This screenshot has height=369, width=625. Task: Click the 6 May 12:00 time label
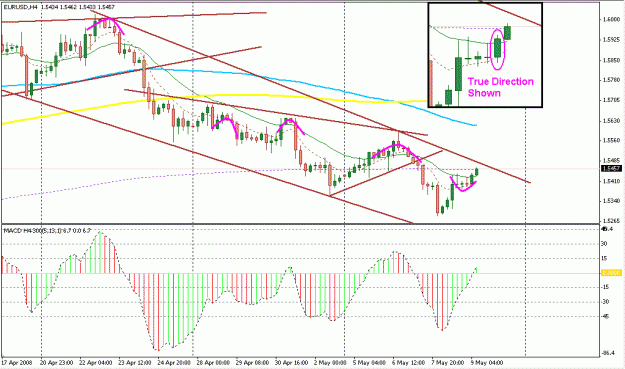pos(409,363)
